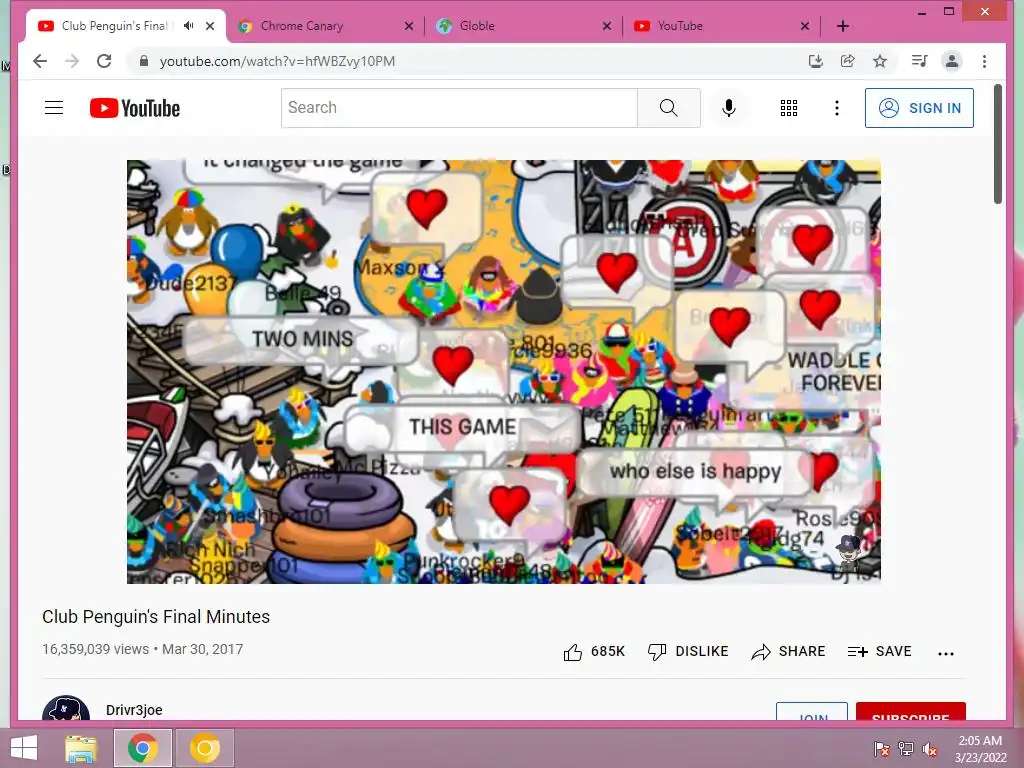The image size is (1024, 768).
Task: Reload the current YouTube page
Action: point(104,61)
